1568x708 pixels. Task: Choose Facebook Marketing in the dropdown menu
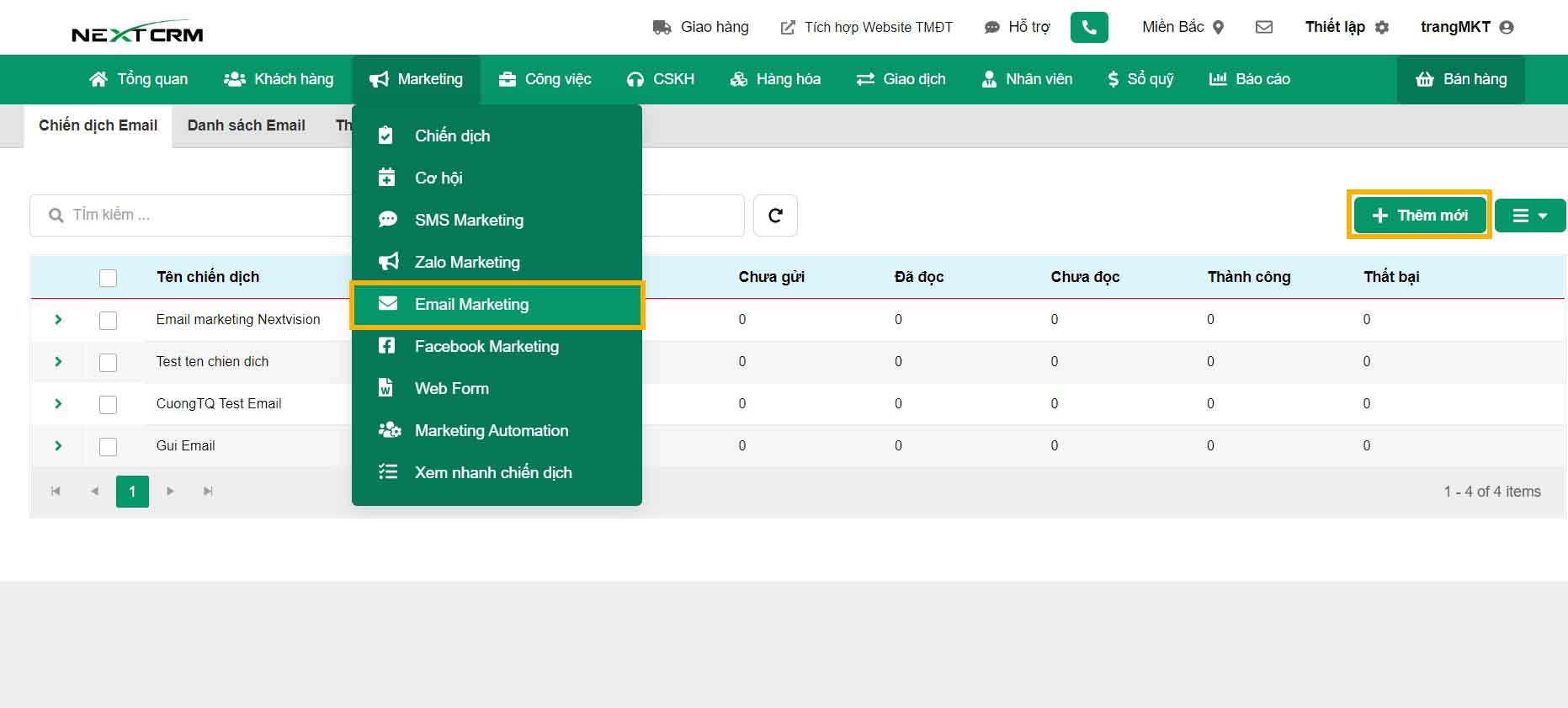point(486,346)
